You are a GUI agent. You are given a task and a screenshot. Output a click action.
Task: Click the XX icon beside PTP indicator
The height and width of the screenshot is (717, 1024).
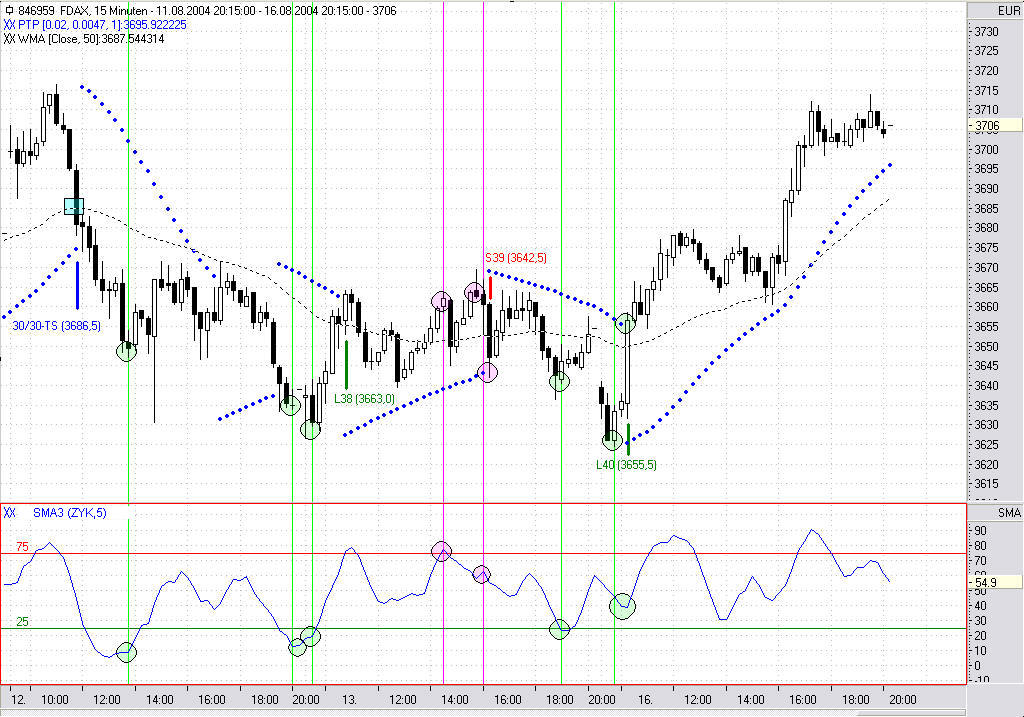(9, 25)
